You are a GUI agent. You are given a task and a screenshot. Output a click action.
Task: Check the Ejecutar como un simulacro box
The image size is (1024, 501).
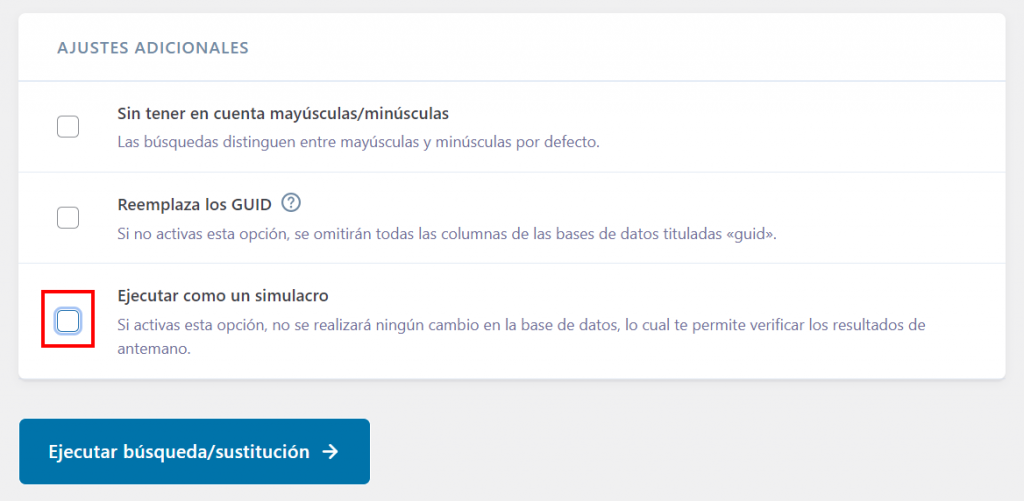click(68, 320)
